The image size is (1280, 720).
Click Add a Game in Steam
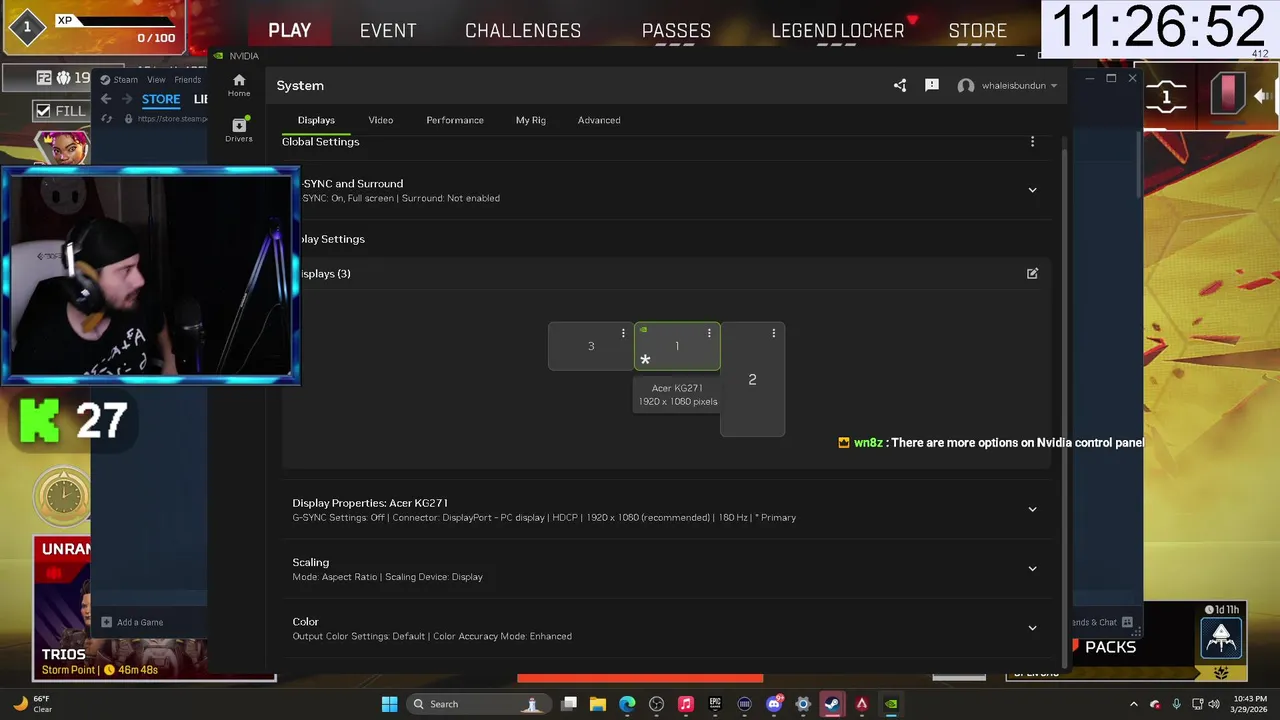coord(132,622)
